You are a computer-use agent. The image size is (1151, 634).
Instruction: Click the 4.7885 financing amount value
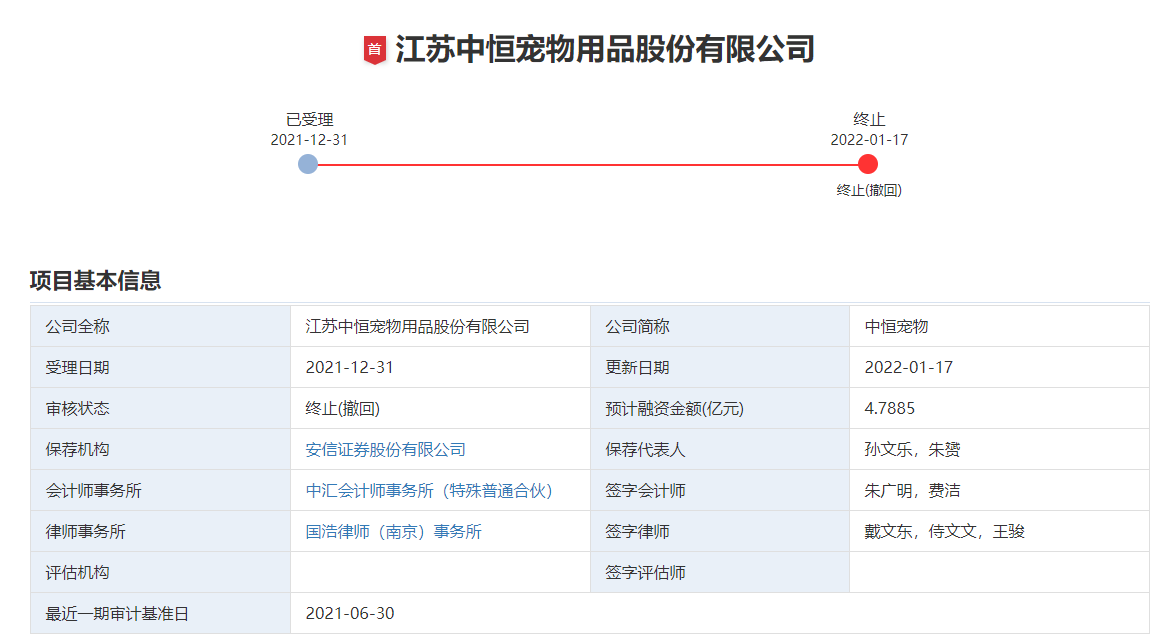pos(890,409)
